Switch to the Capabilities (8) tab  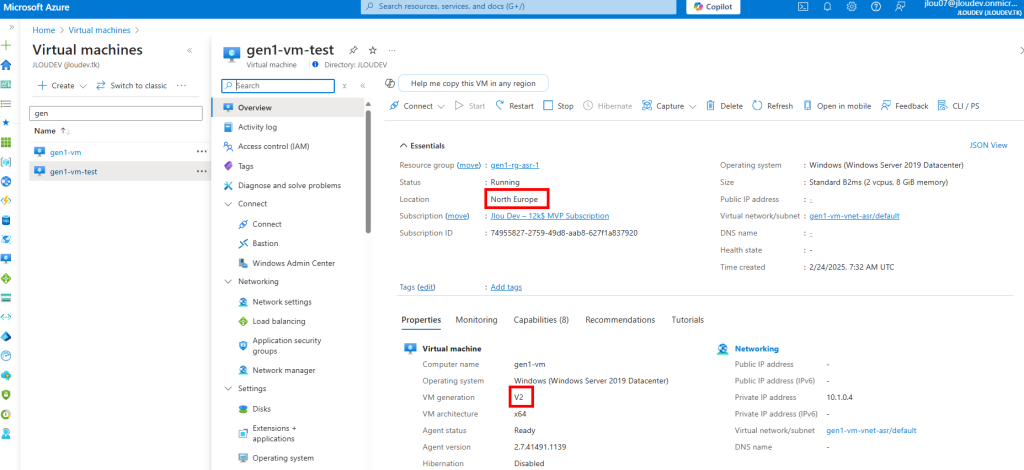click(x=541, y=320)
